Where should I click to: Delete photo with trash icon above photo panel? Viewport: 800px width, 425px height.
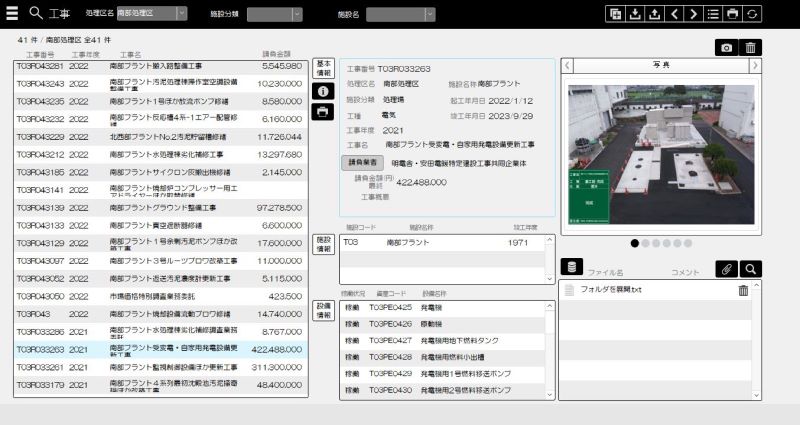(751, 47)
